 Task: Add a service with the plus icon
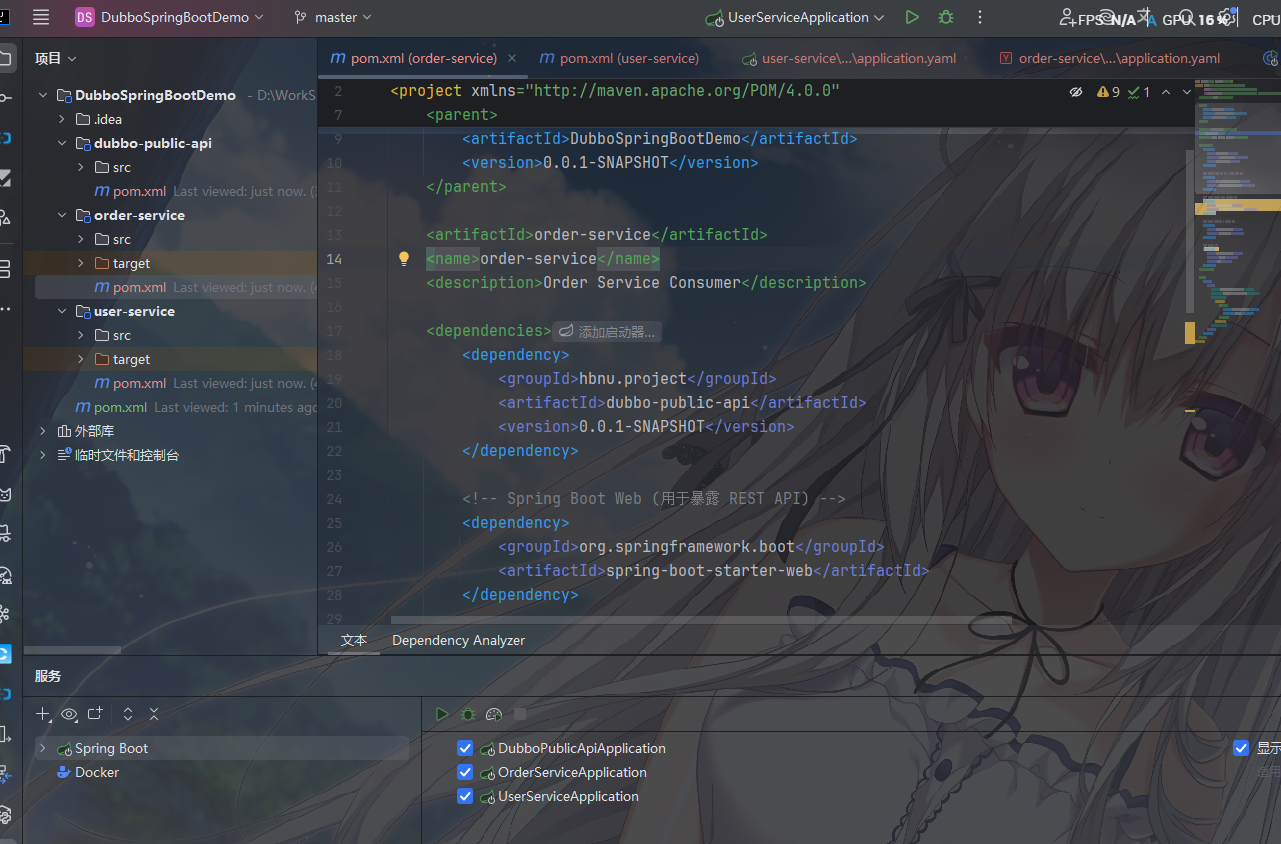[x=43, y=714]
